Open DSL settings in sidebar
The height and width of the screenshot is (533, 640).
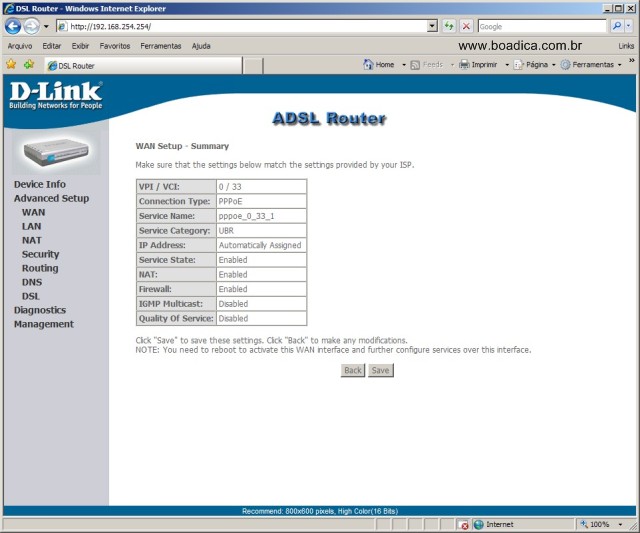(31, 296)
